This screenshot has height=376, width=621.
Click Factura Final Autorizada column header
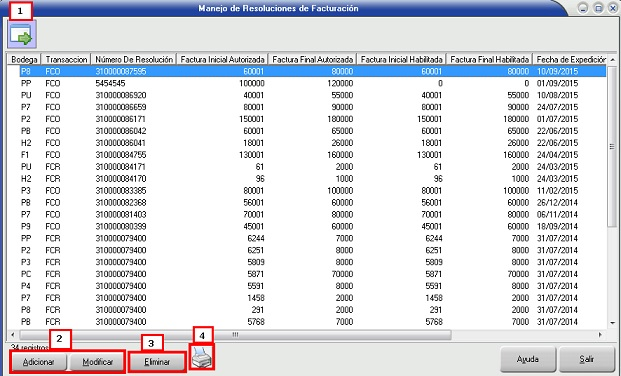click(x=312, y=59)
